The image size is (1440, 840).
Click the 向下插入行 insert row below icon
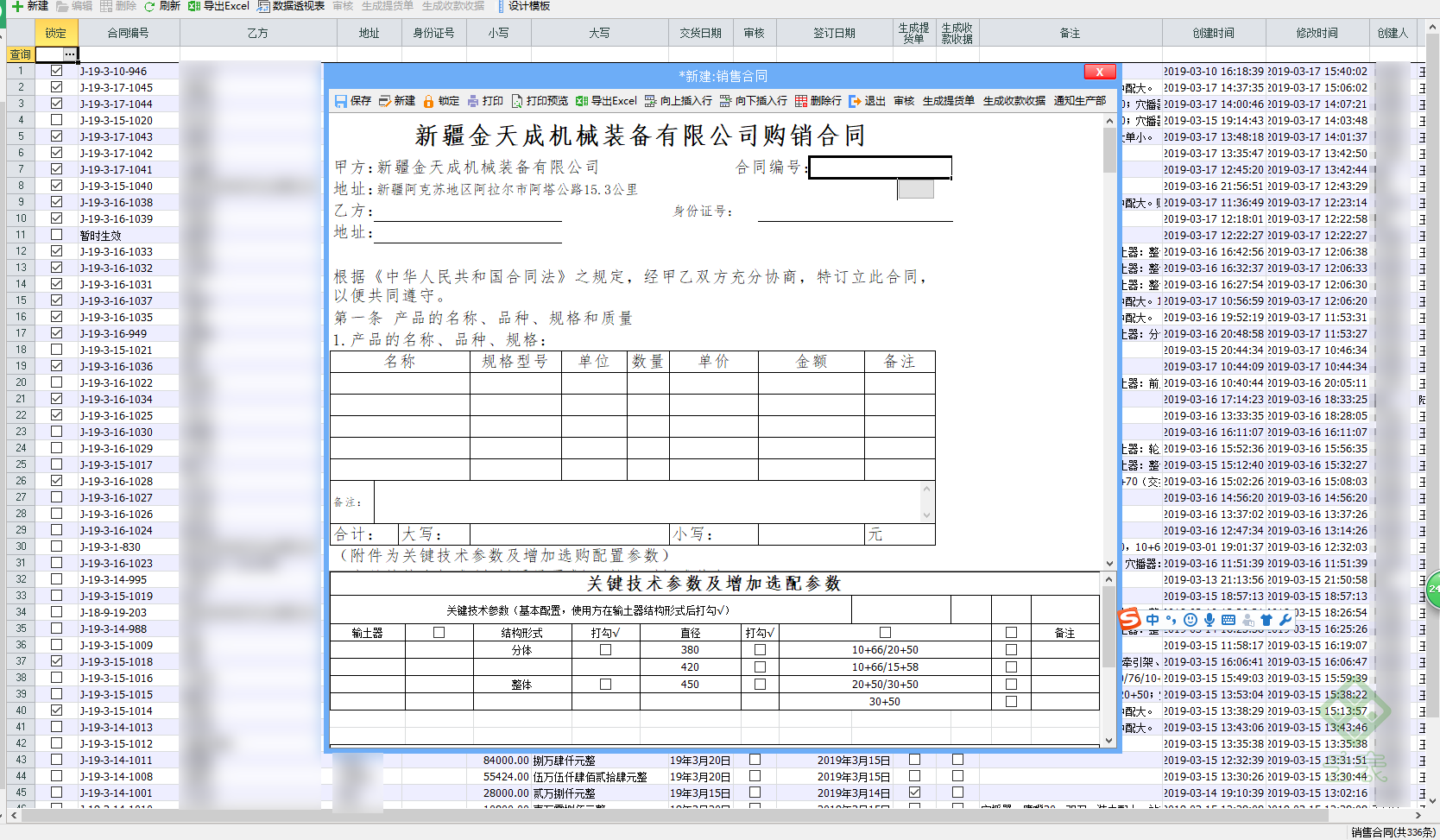pos(726,101)
